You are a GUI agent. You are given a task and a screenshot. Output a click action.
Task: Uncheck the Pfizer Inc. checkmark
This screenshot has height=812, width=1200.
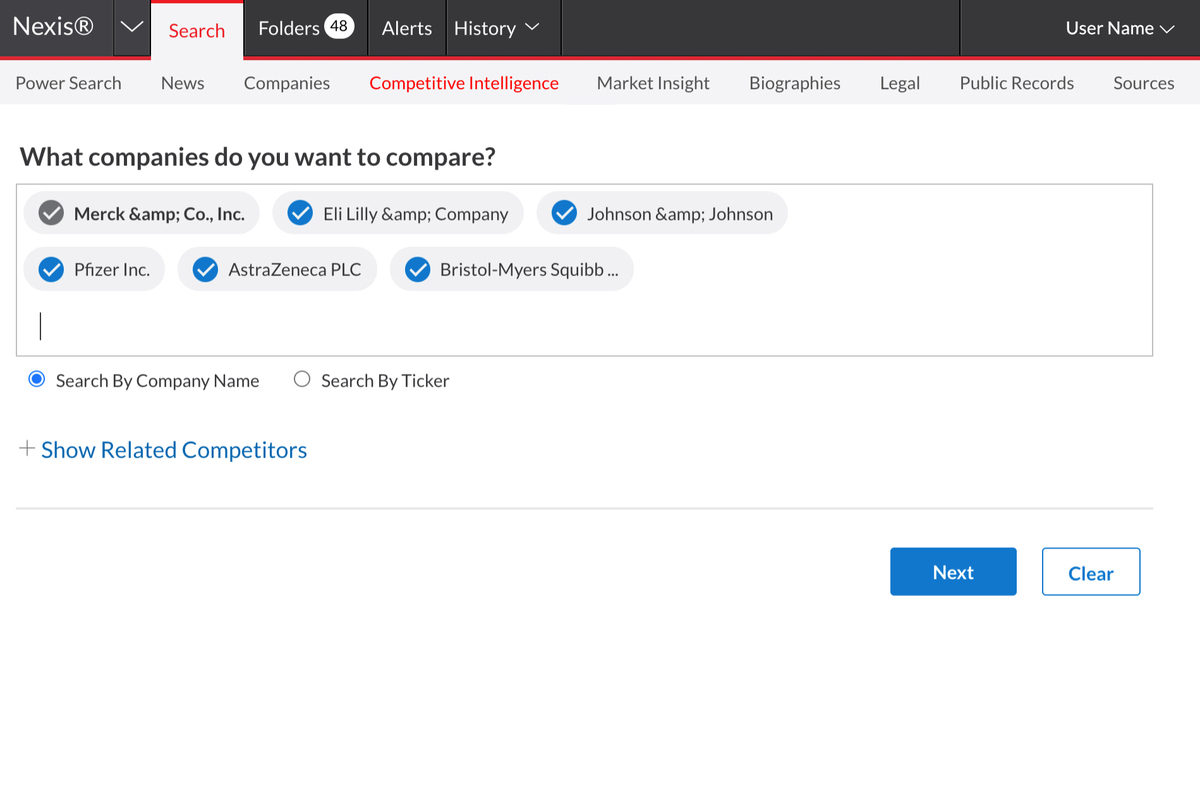(51, 269)
